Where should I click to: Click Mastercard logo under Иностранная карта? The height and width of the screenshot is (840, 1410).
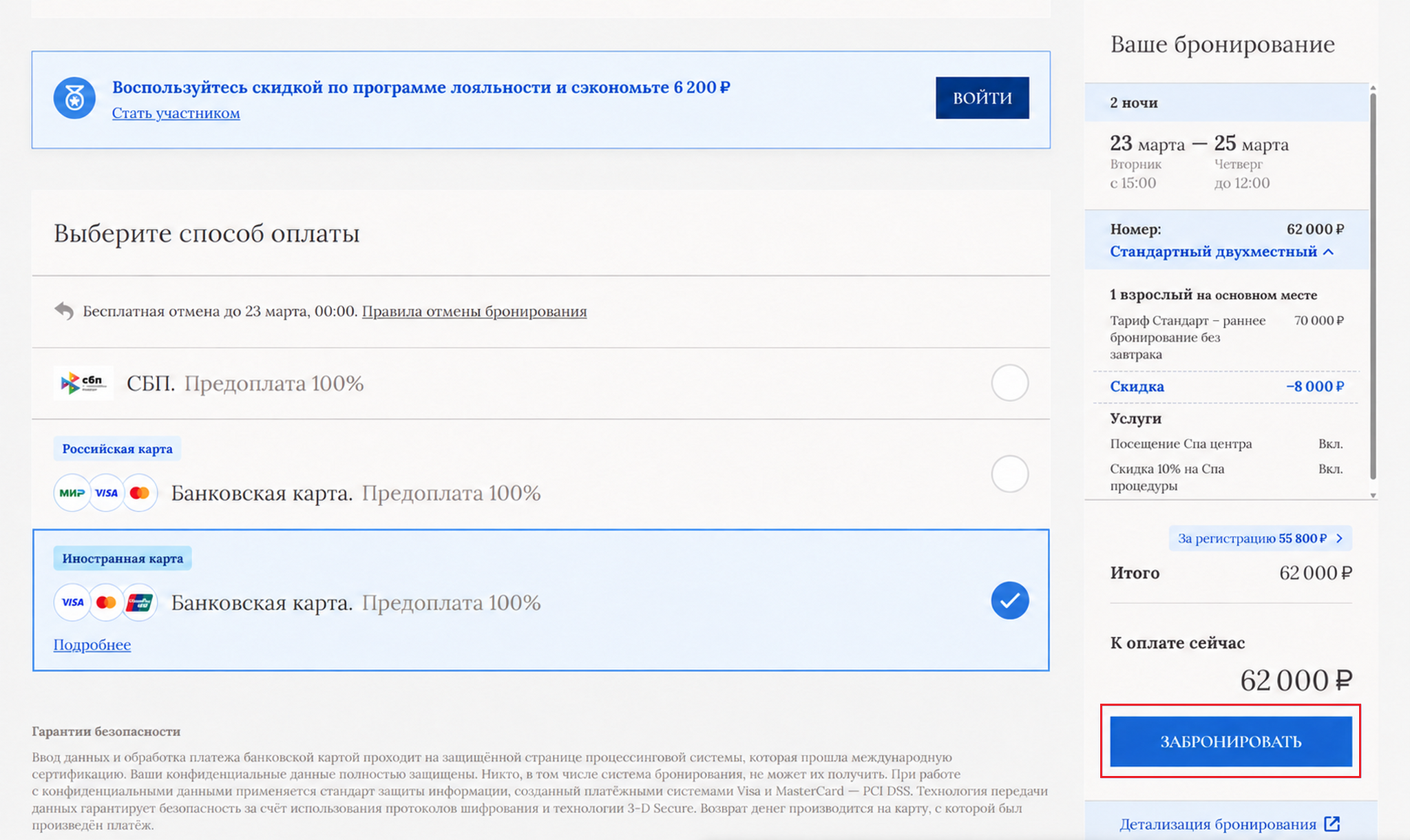pos(106,602)
